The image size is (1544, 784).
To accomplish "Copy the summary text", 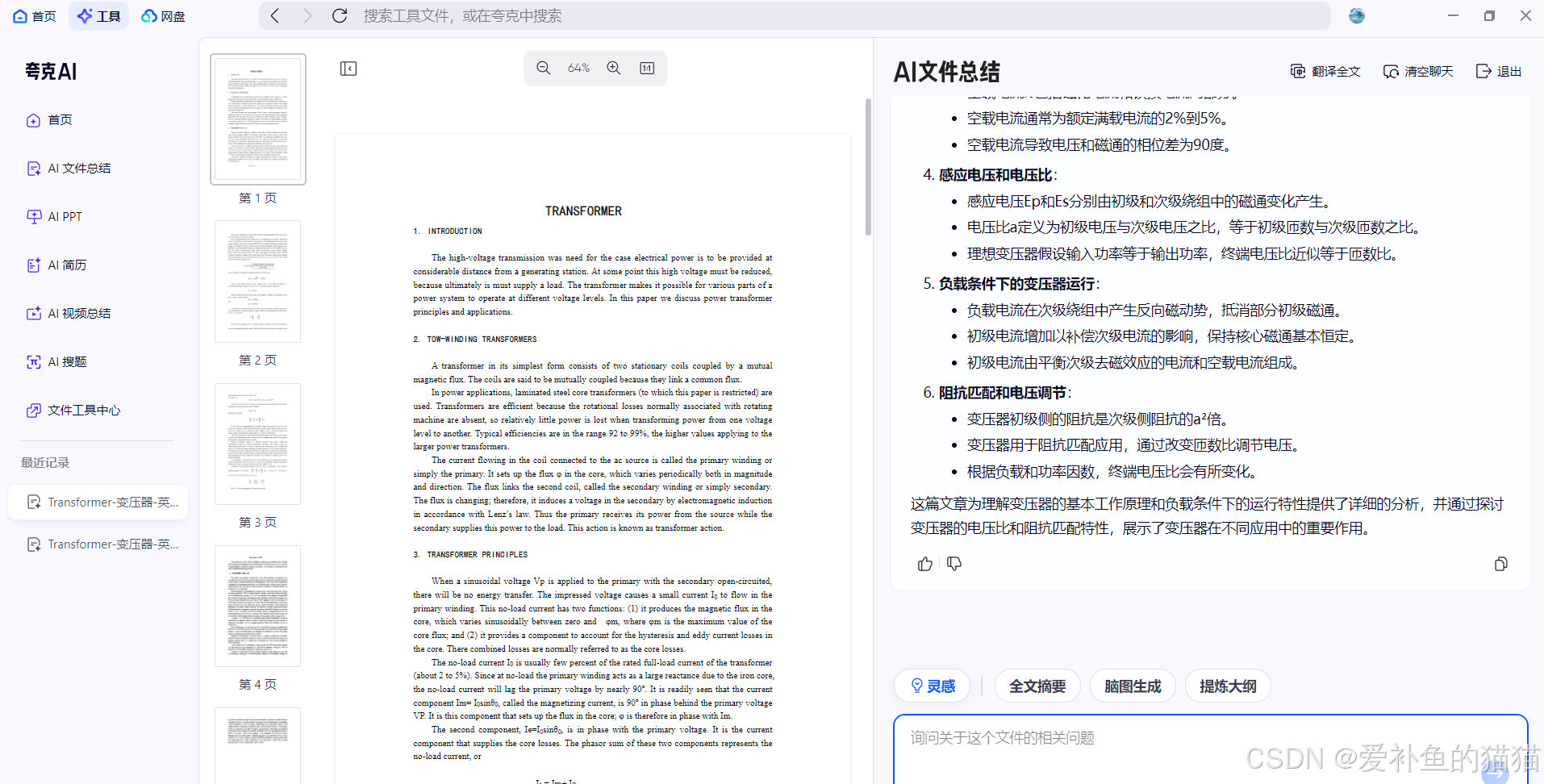I will [1500, 564].
